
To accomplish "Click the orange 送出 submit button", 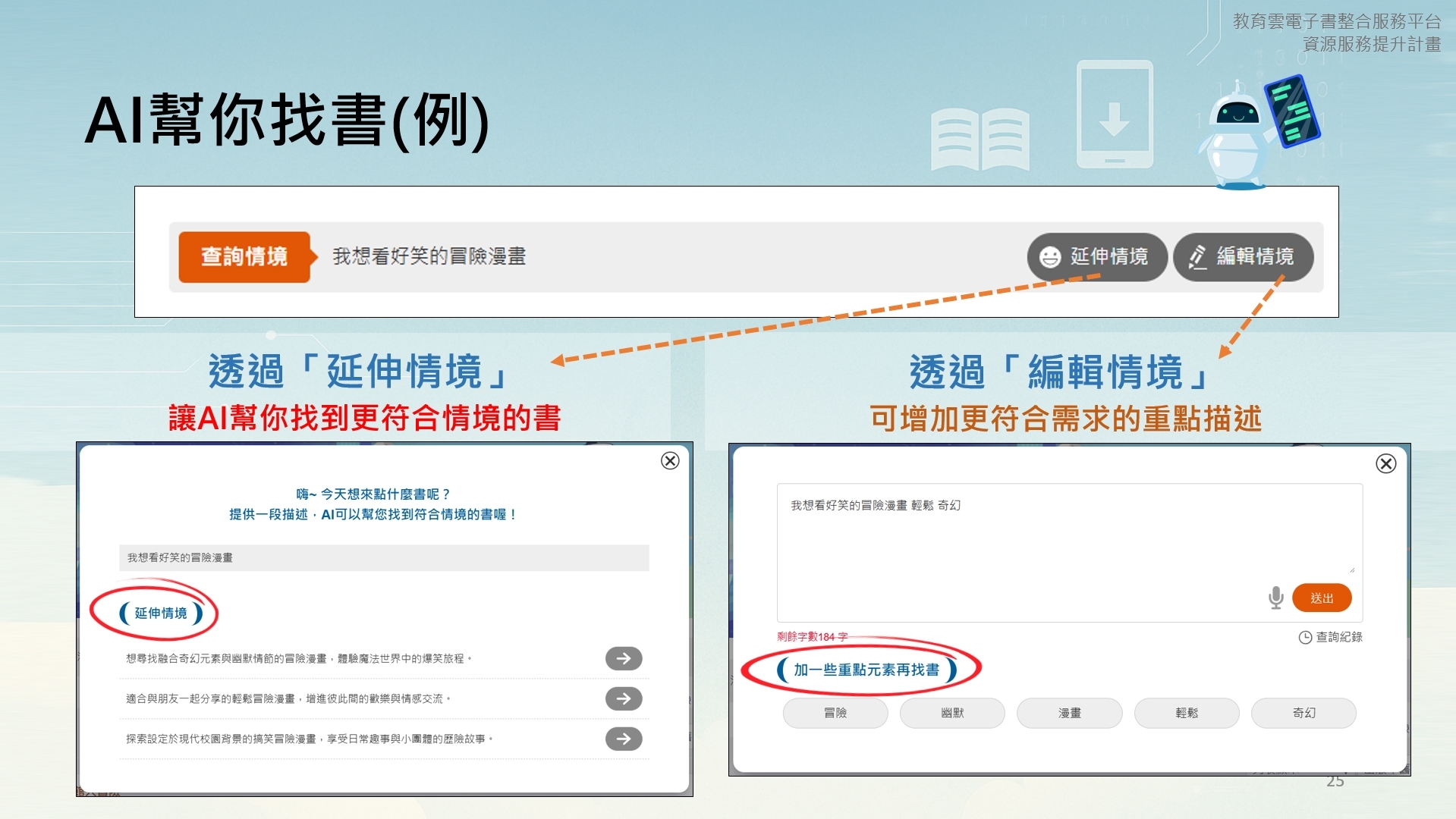I will [1321, 598].
